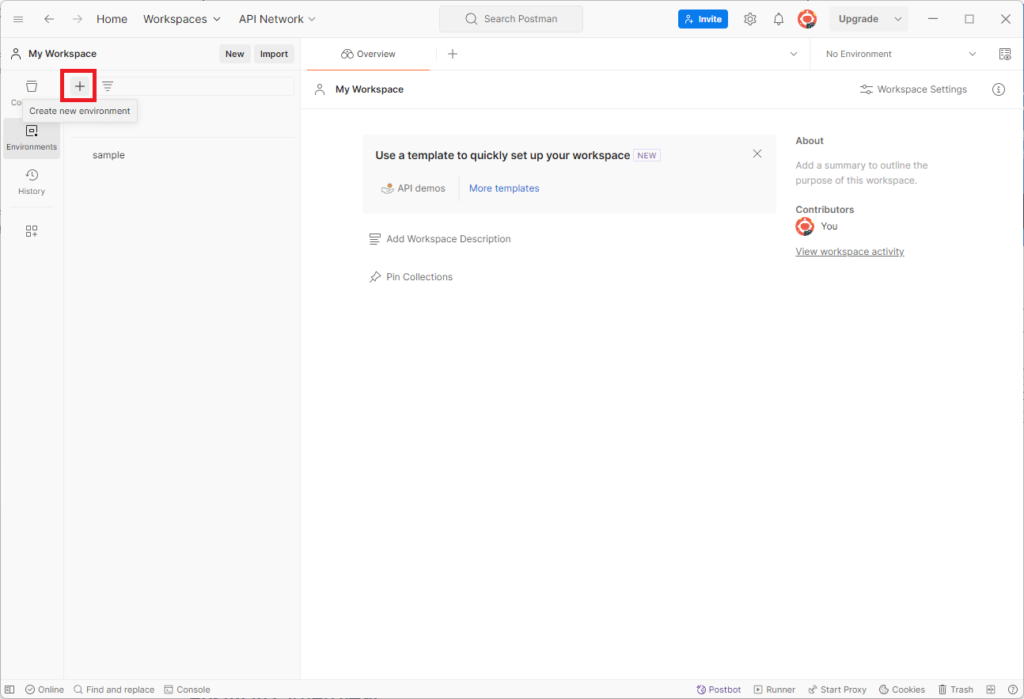Check the Online connection status
1024x699 pixels.
44,689
